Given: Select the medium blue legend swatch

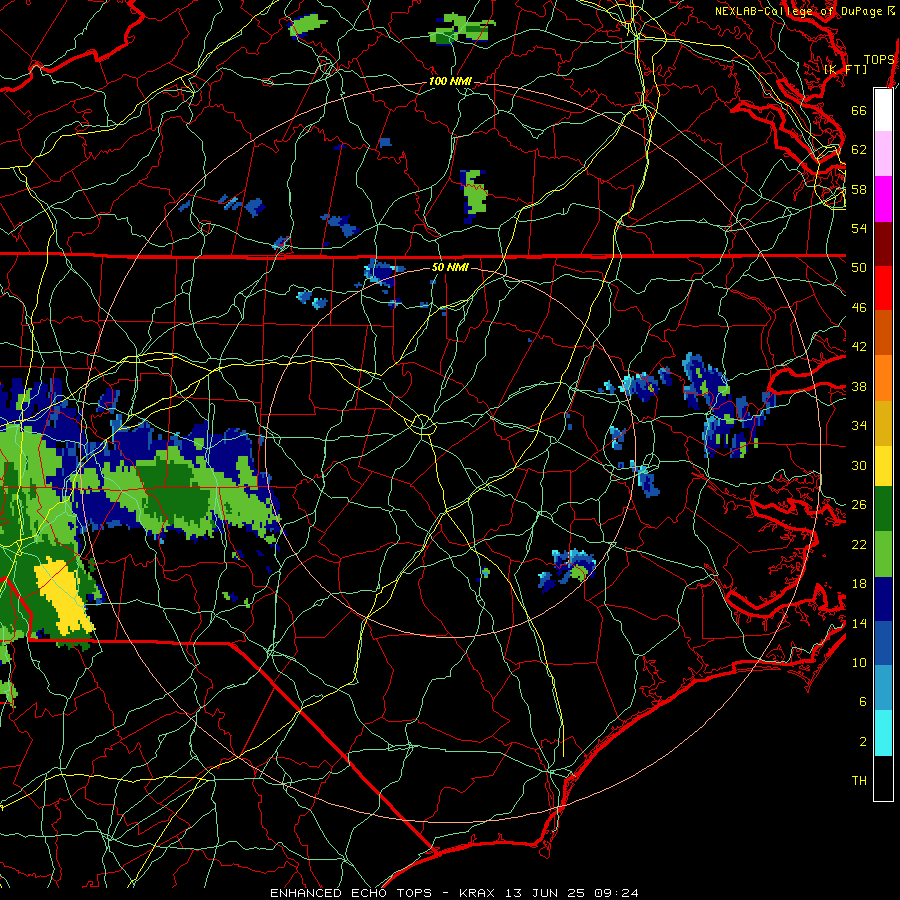Looking at the screenshot, I should point(883,643).
